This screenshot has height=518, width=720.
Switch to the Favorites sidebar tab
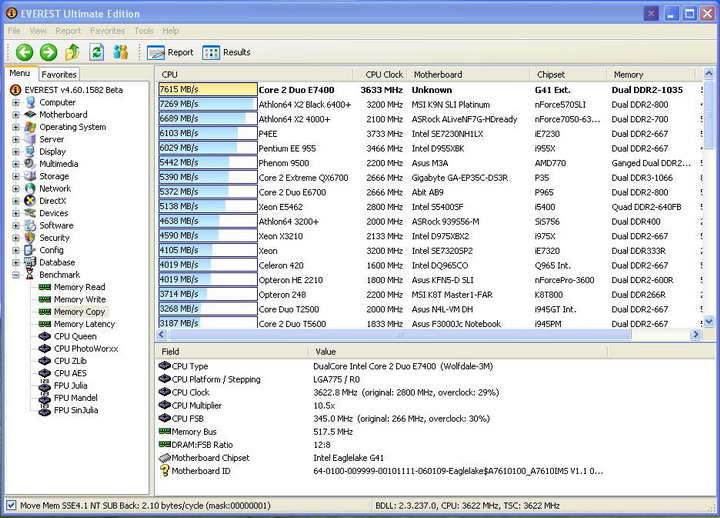click(59, 74)
